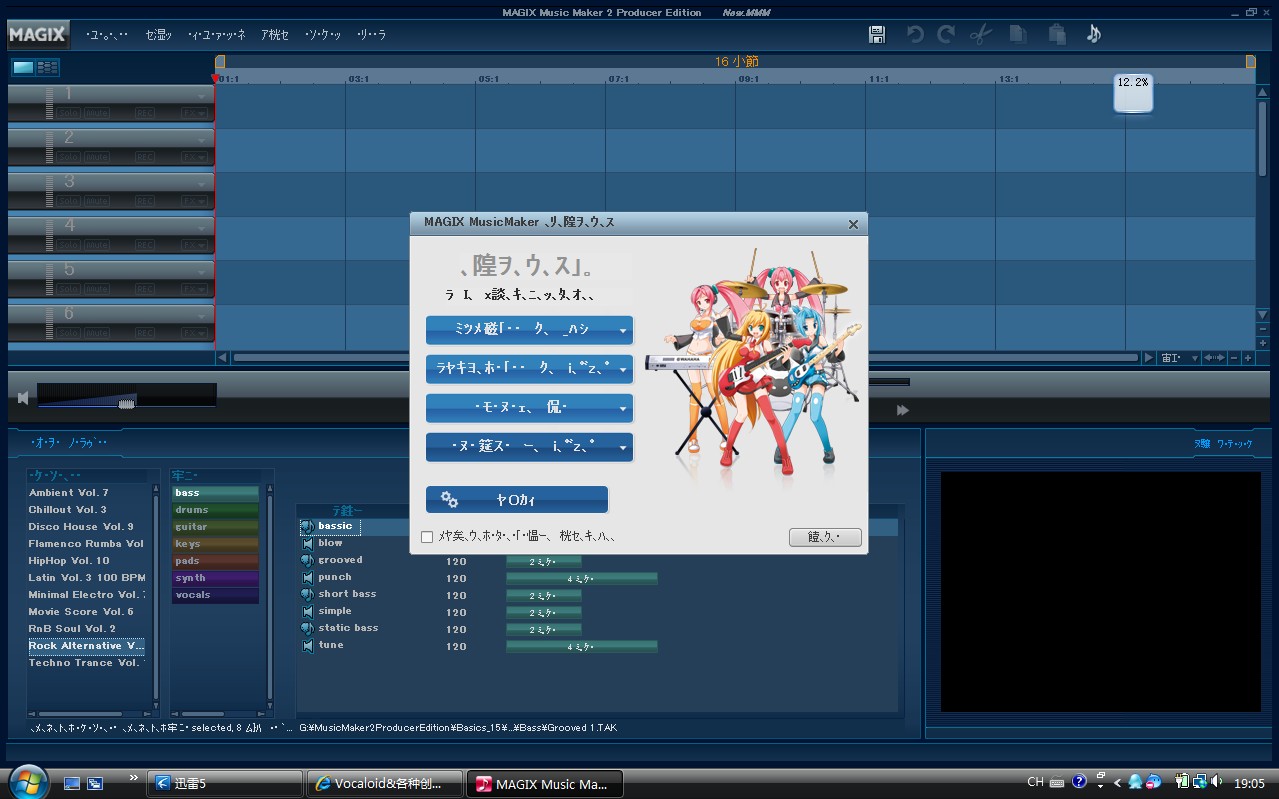
Task: Click the 16-bar end marker on the timeline
Action: click(x=1250, y=62)
